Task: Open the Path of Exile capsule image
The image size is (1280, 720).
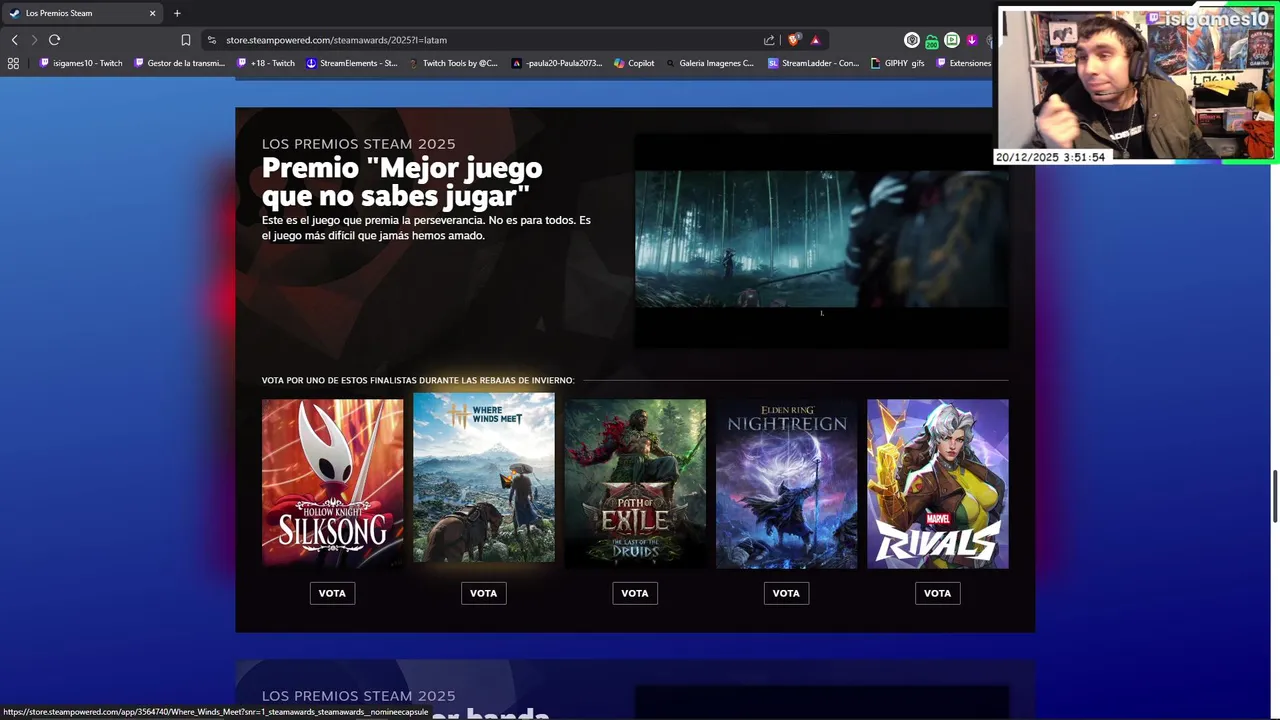Action: coord(635,484)
